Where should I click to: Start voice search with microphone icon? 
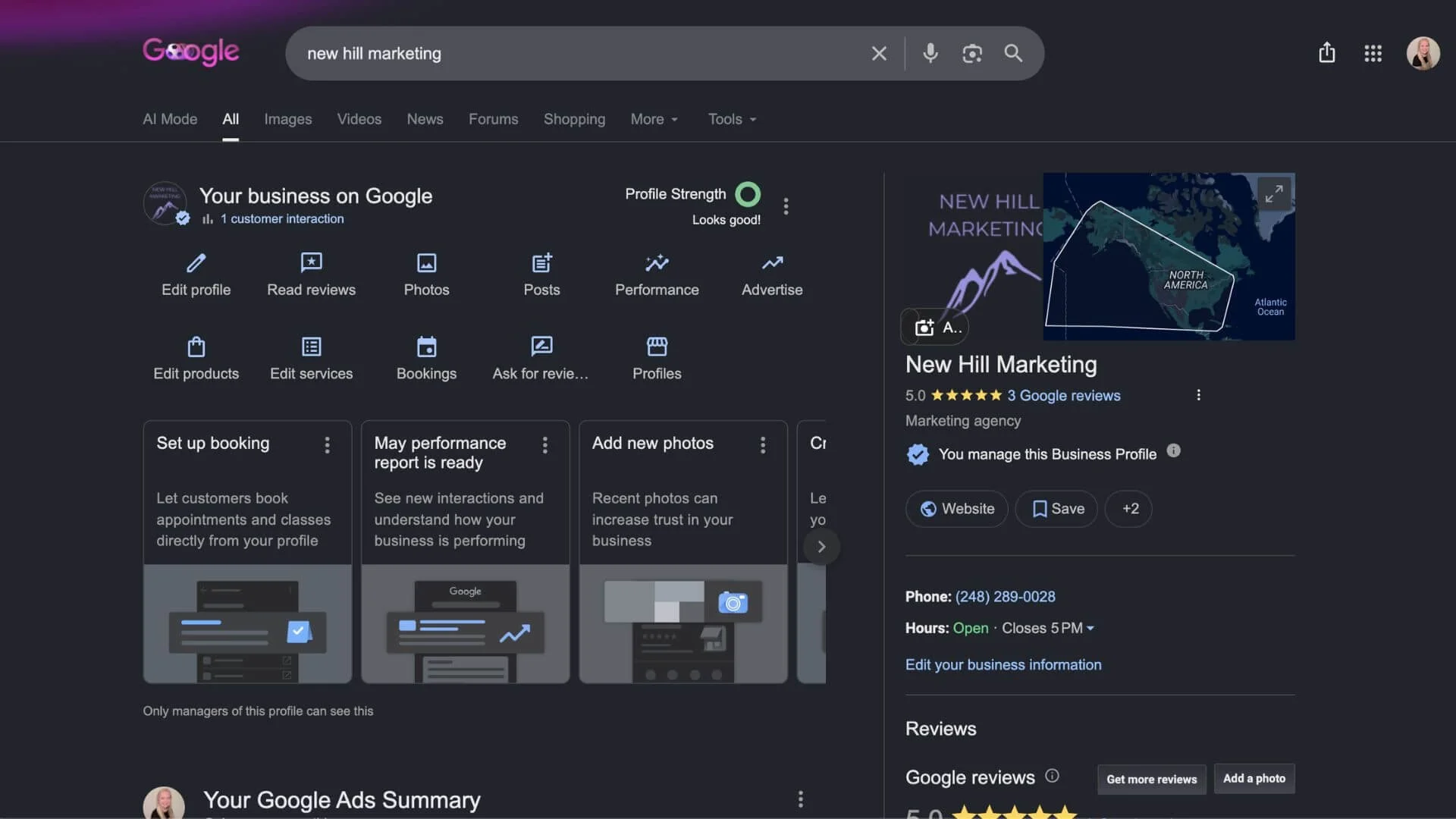(x=930, y=53)
